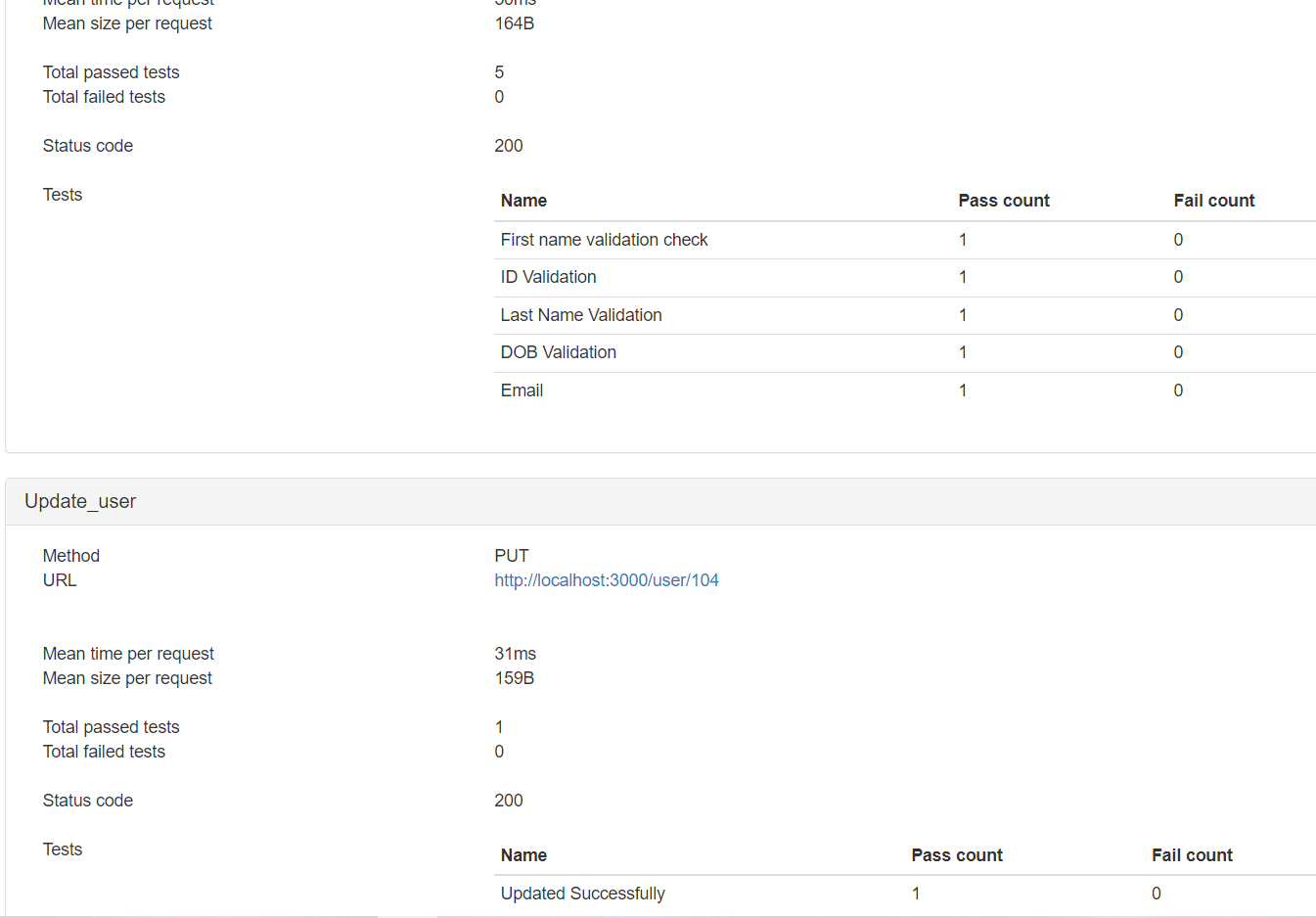Screen dimensions: 1316x918
Task: Click pass count in ID Validation row
Action: pyautogui.click(x=963, y=277)
